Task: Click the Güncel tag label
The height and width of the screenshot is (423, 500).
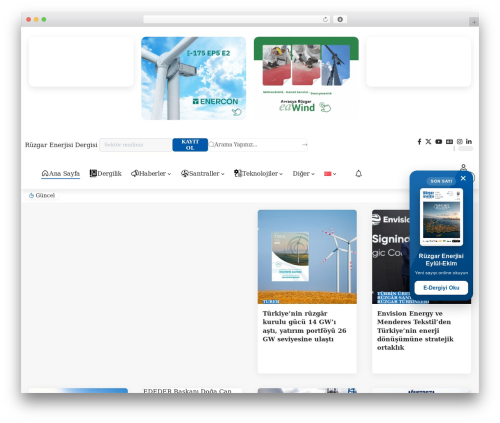Action: point(45,196)
